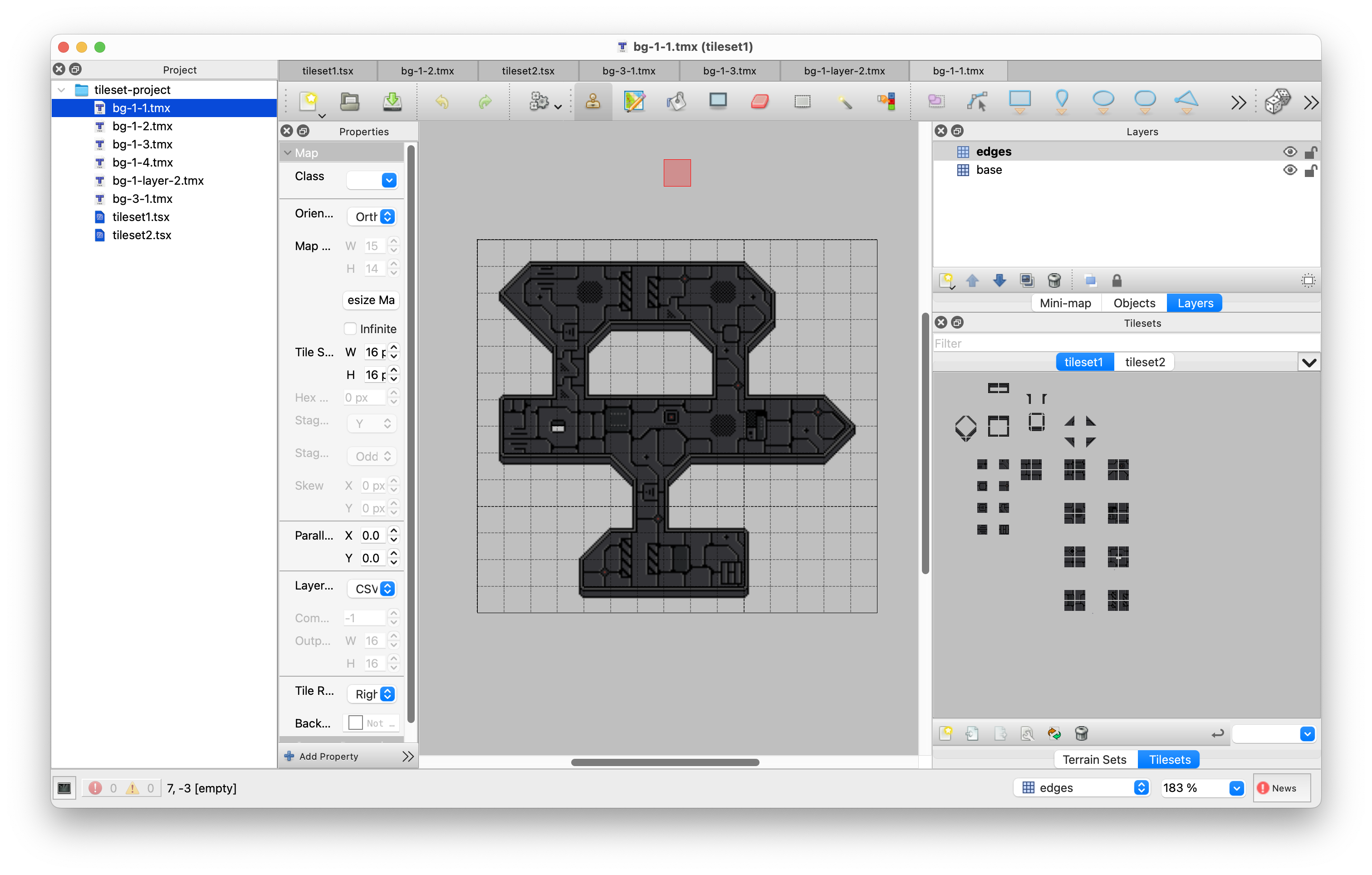The height and width of the screenshot is (875, 1372).
Task: Switch to the tileset2 tab
Action: (1144, 362)
